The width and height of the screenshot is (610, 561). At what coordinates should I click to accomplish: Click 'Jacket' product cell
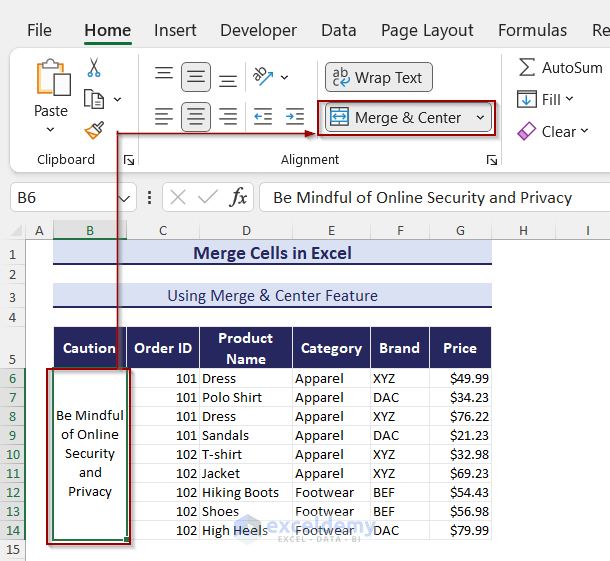click(246, 473)
